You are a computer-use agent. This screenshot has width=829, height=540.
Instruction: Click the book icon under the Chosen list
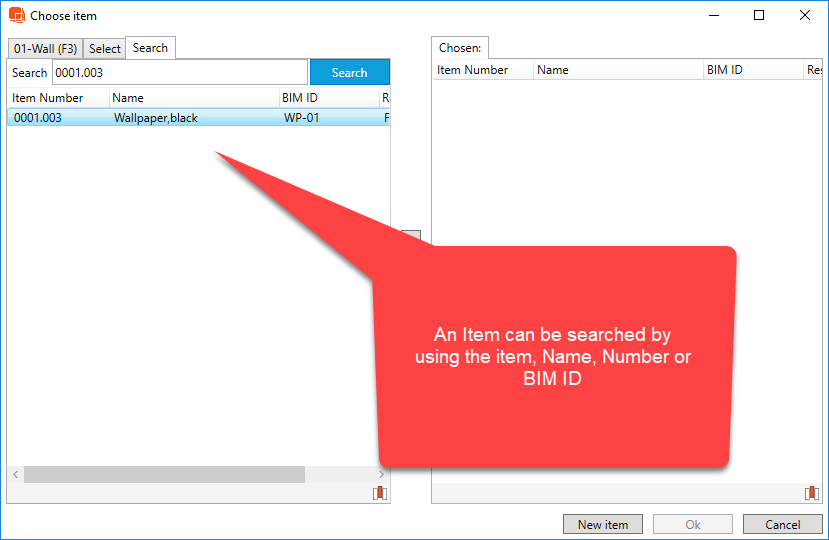click(812, 493)
